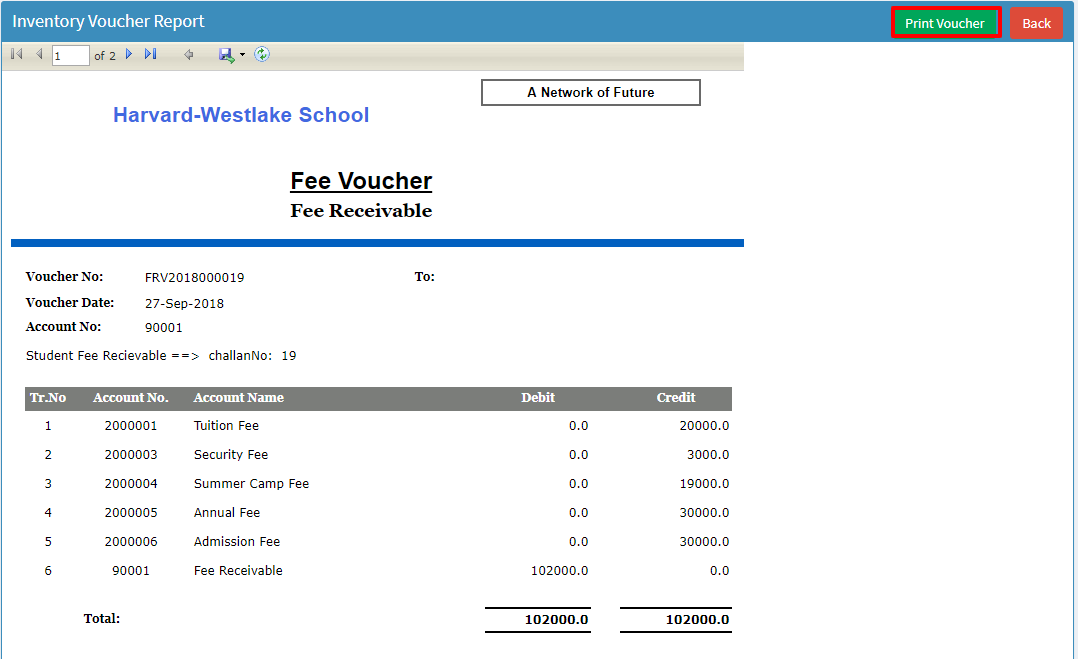Refresh the report
Screen dimensions: 1078x659
[x=262, y=54]
